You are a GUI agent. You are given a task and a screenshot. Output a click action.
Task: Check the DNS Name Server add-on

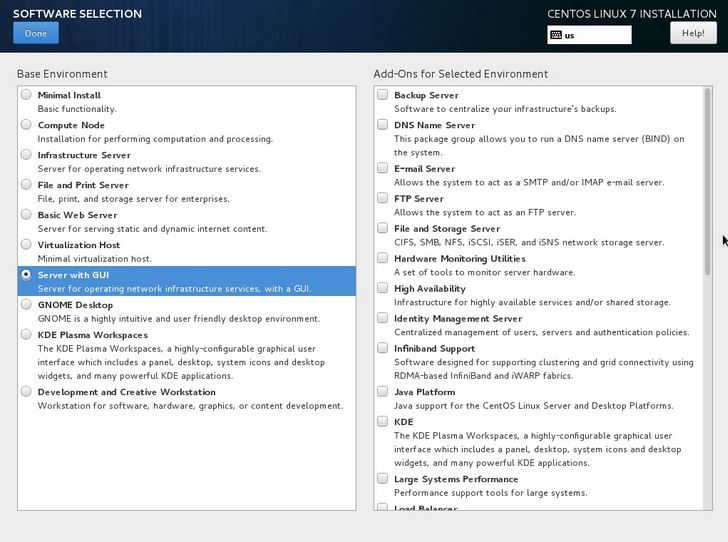pyautogui.click(x=383, y=125)
